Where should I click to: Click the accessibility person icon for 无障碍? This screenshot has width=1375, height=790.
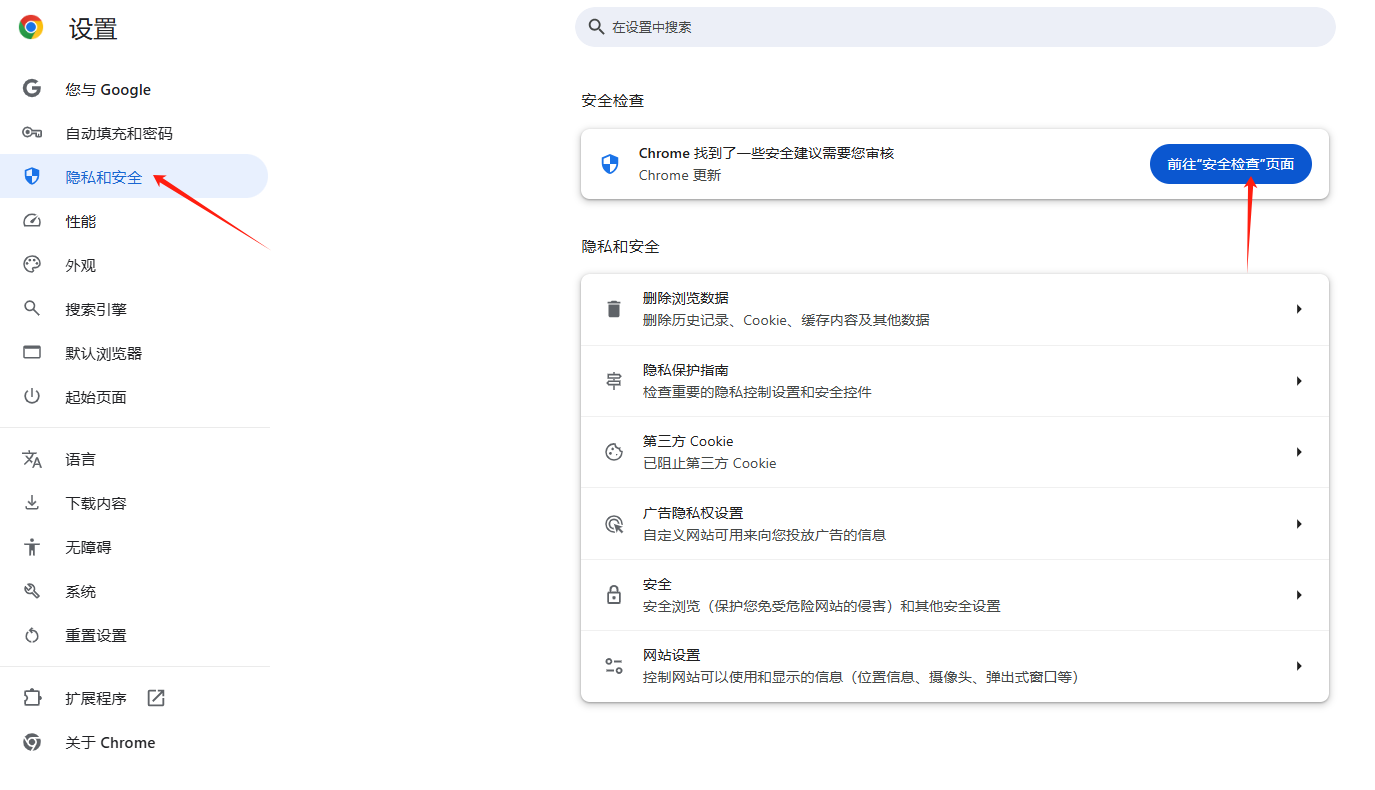click(32, 547)
